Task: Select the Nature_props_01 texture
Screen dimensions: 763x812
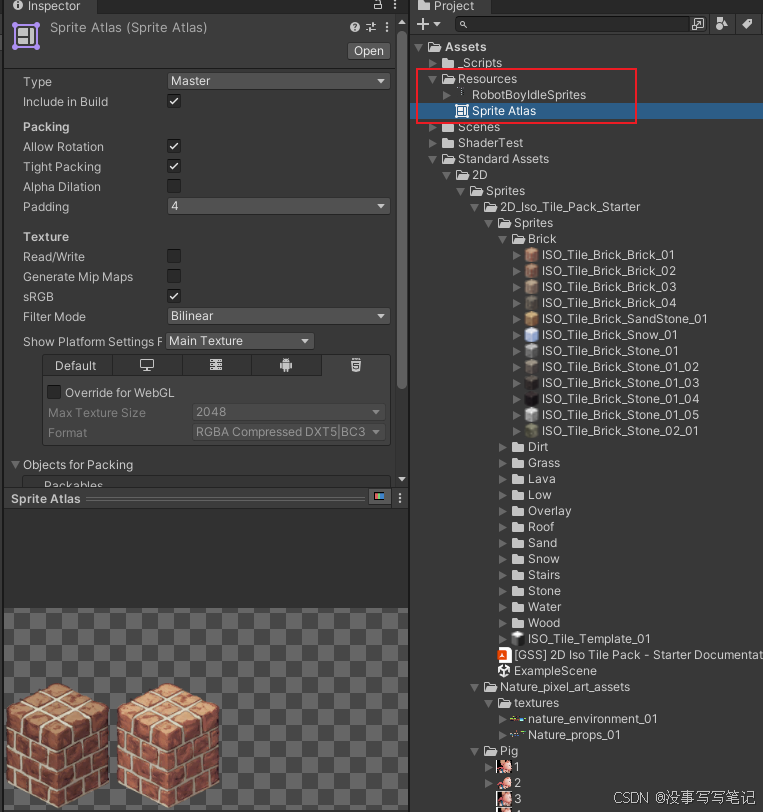Action: [x=565, y=735]
